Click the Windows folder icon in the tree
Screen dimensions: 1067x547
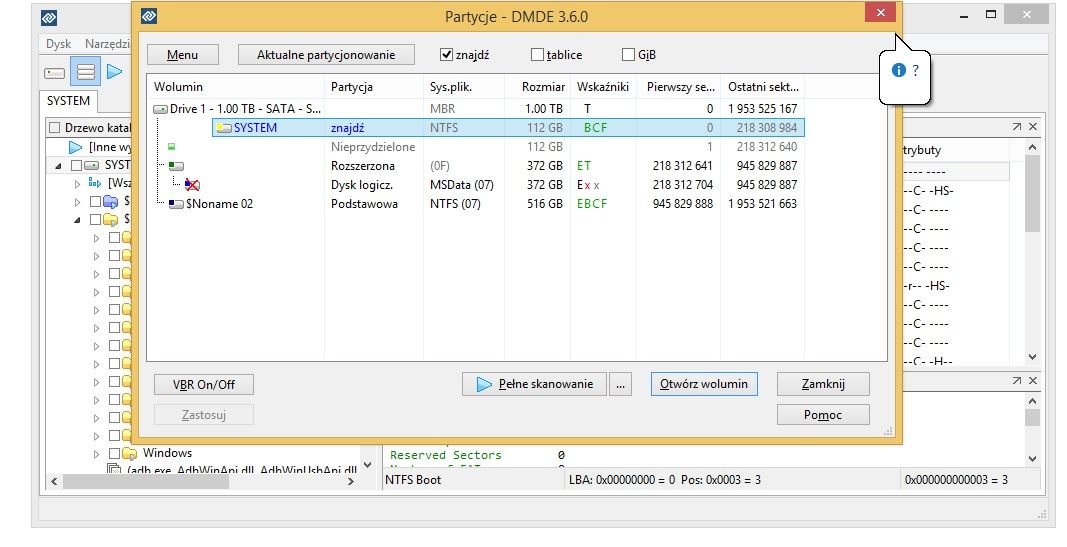coord(129,453)
